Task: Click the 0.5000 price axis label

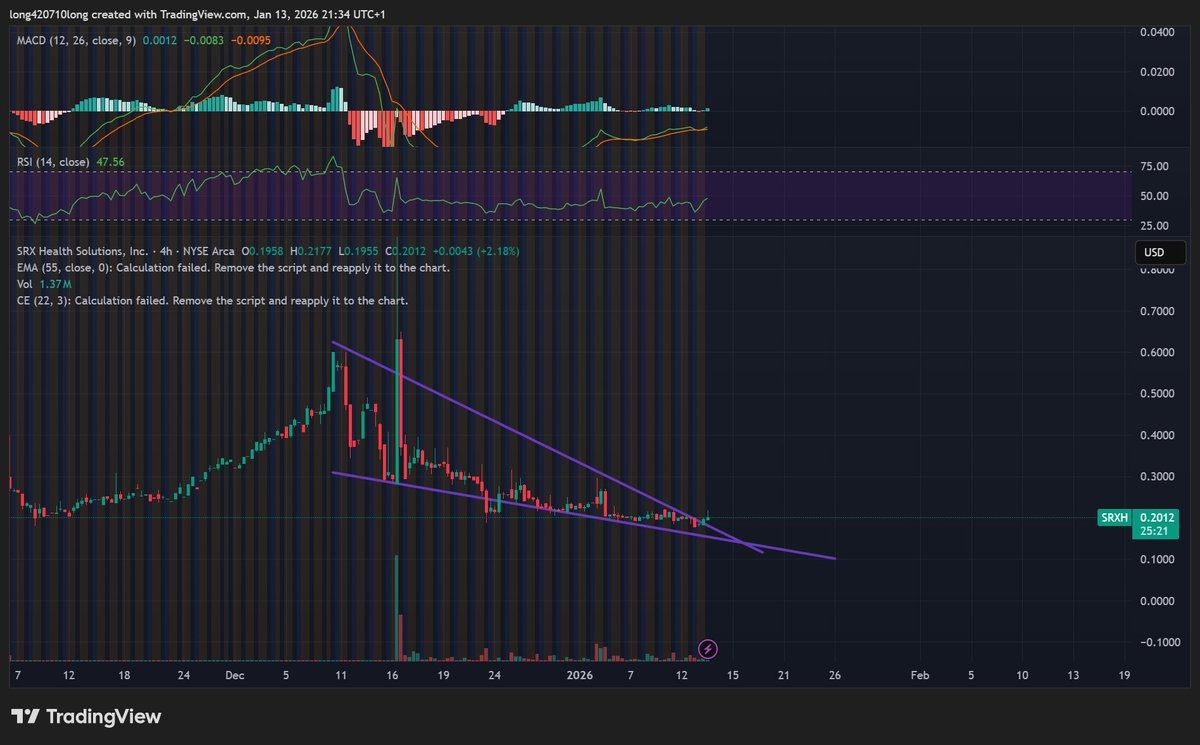Action: click(x=1159, y=394)
